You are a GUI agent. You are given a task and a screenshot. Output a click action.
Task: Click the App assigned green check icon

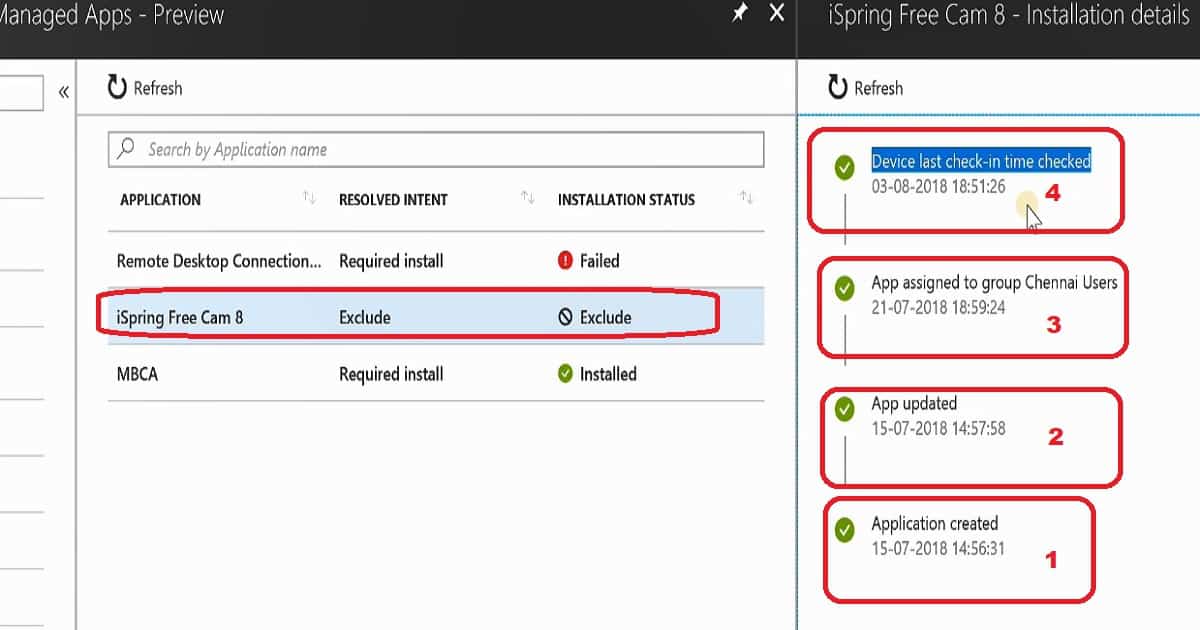pyautogui.click(x=845, y=289)
